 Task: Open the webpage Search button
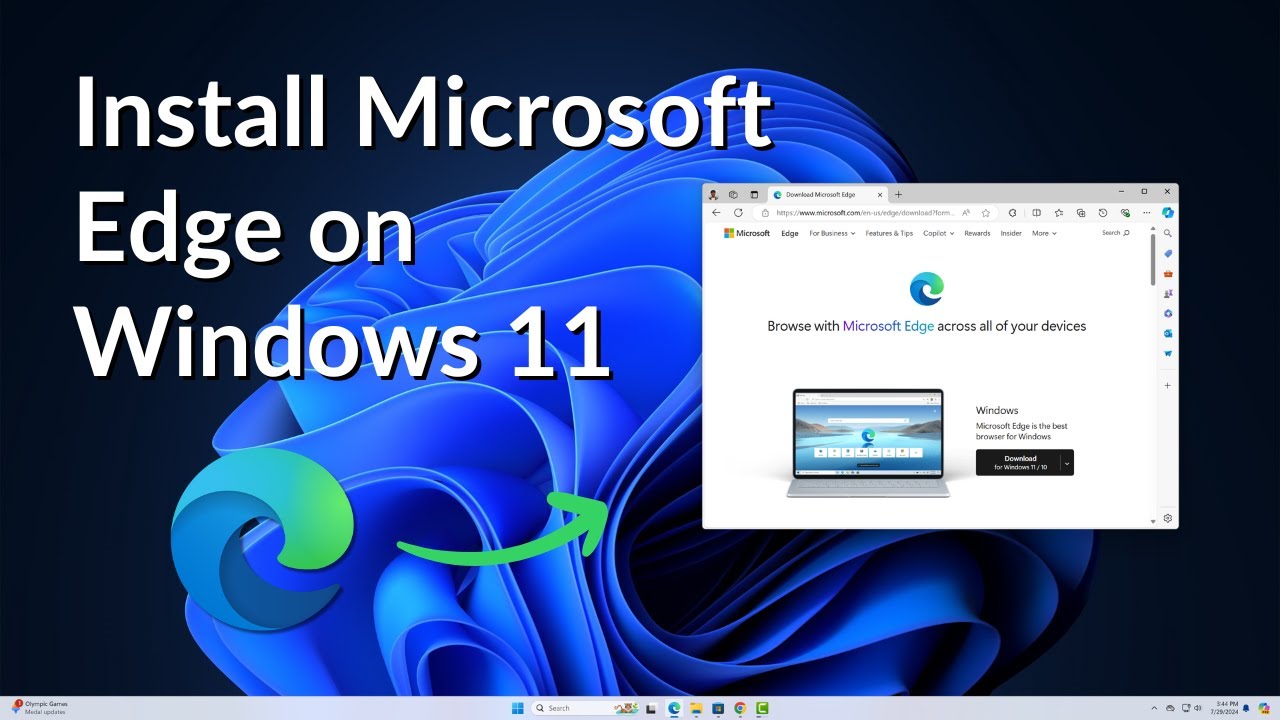pyautogui.click(x=1116, y=233)
